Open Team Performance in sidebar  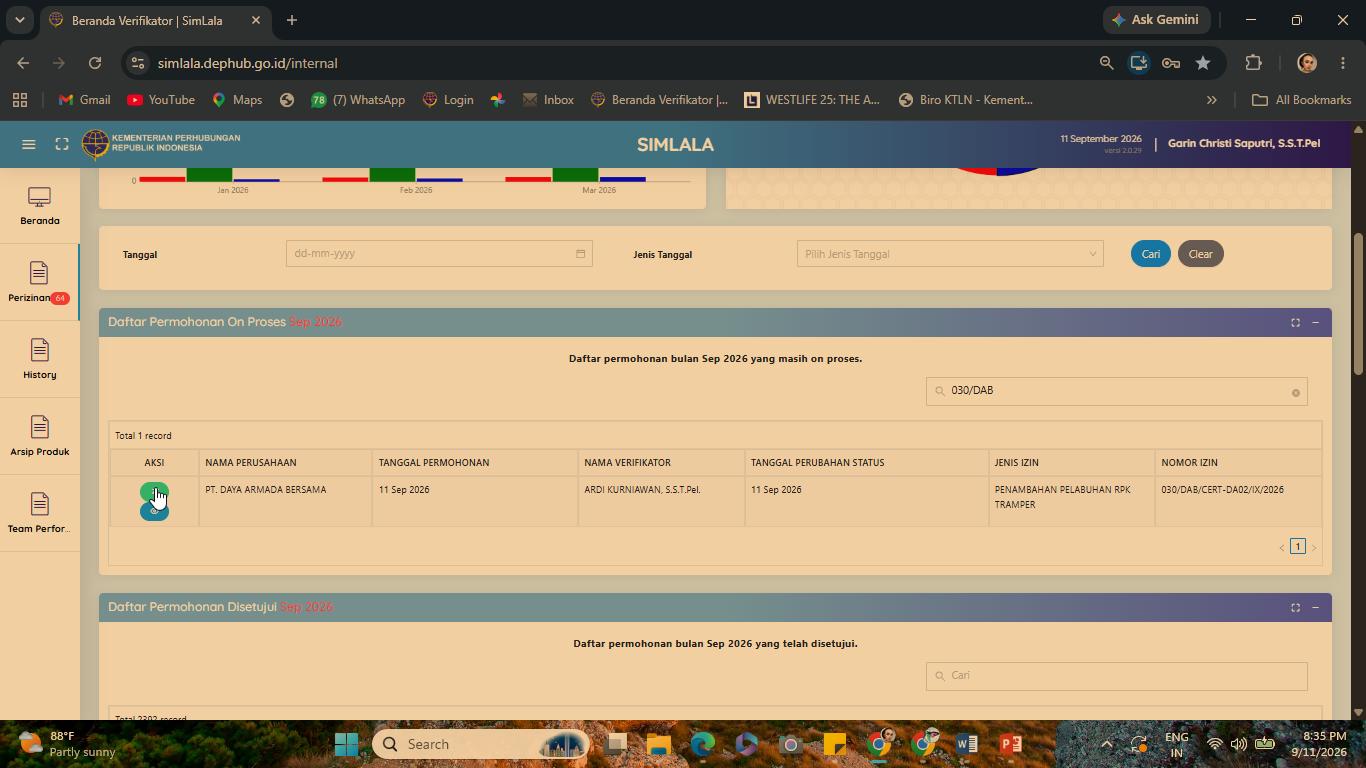click(40, 514)
